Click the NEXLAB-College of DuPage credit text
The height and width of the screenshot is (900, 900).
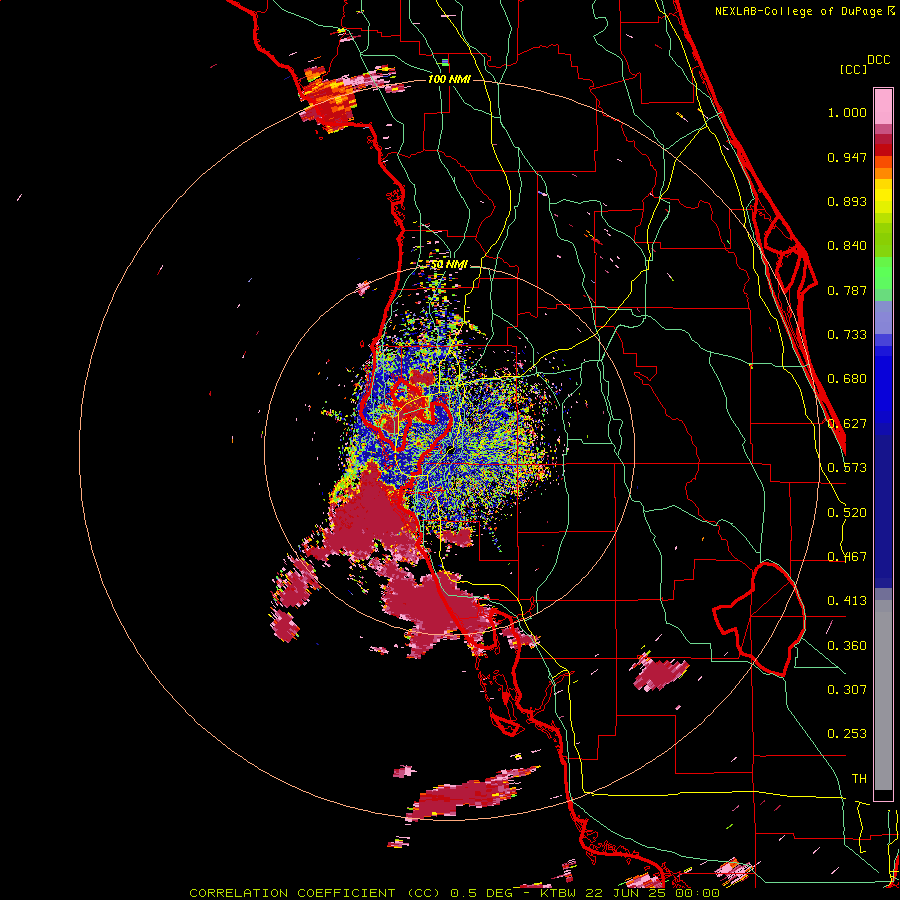804,11
